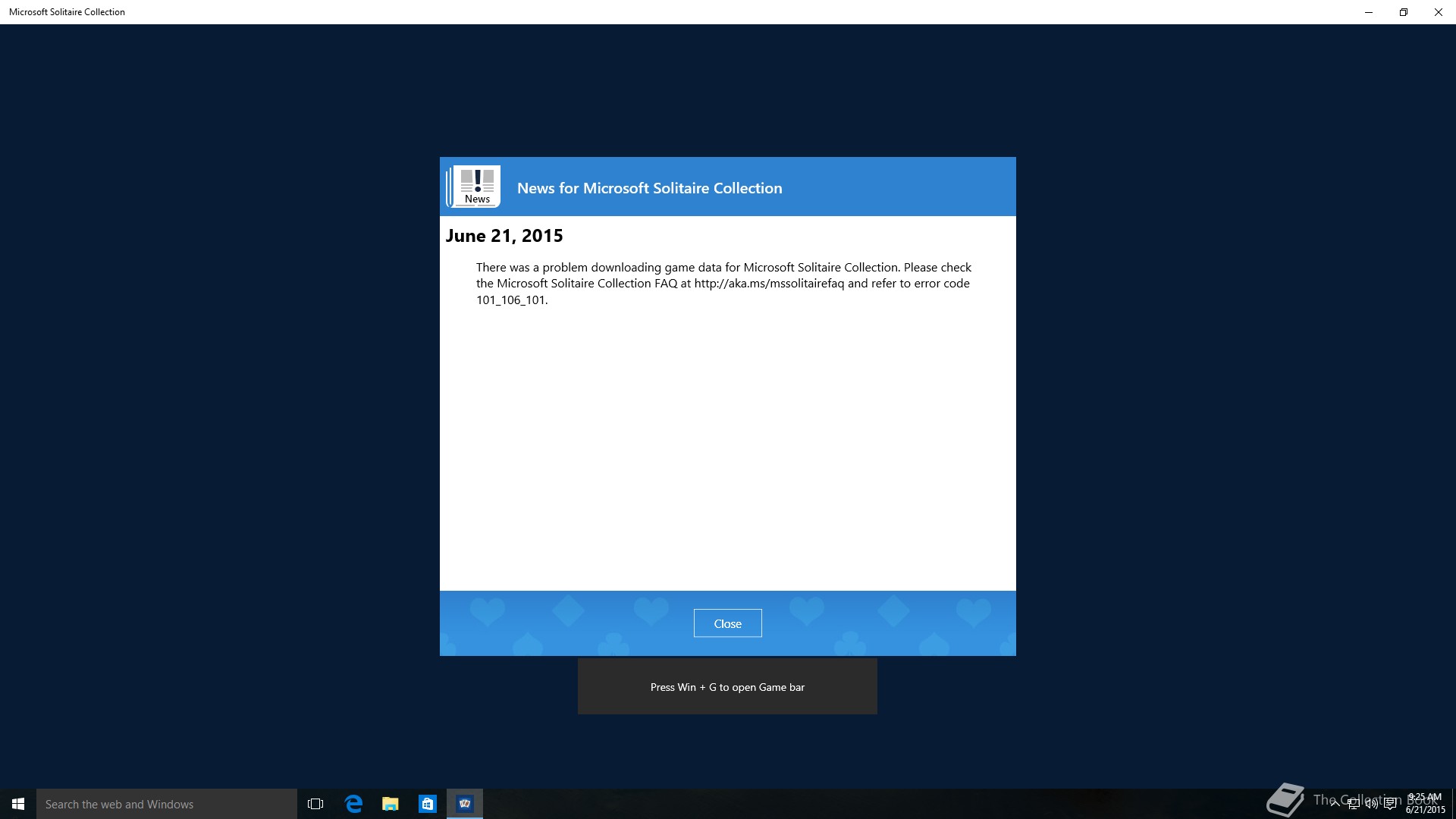Select the Solitaire Collection taskbar icon
This screenshot has width=1456, height=819.
click(x=465, y=804)
